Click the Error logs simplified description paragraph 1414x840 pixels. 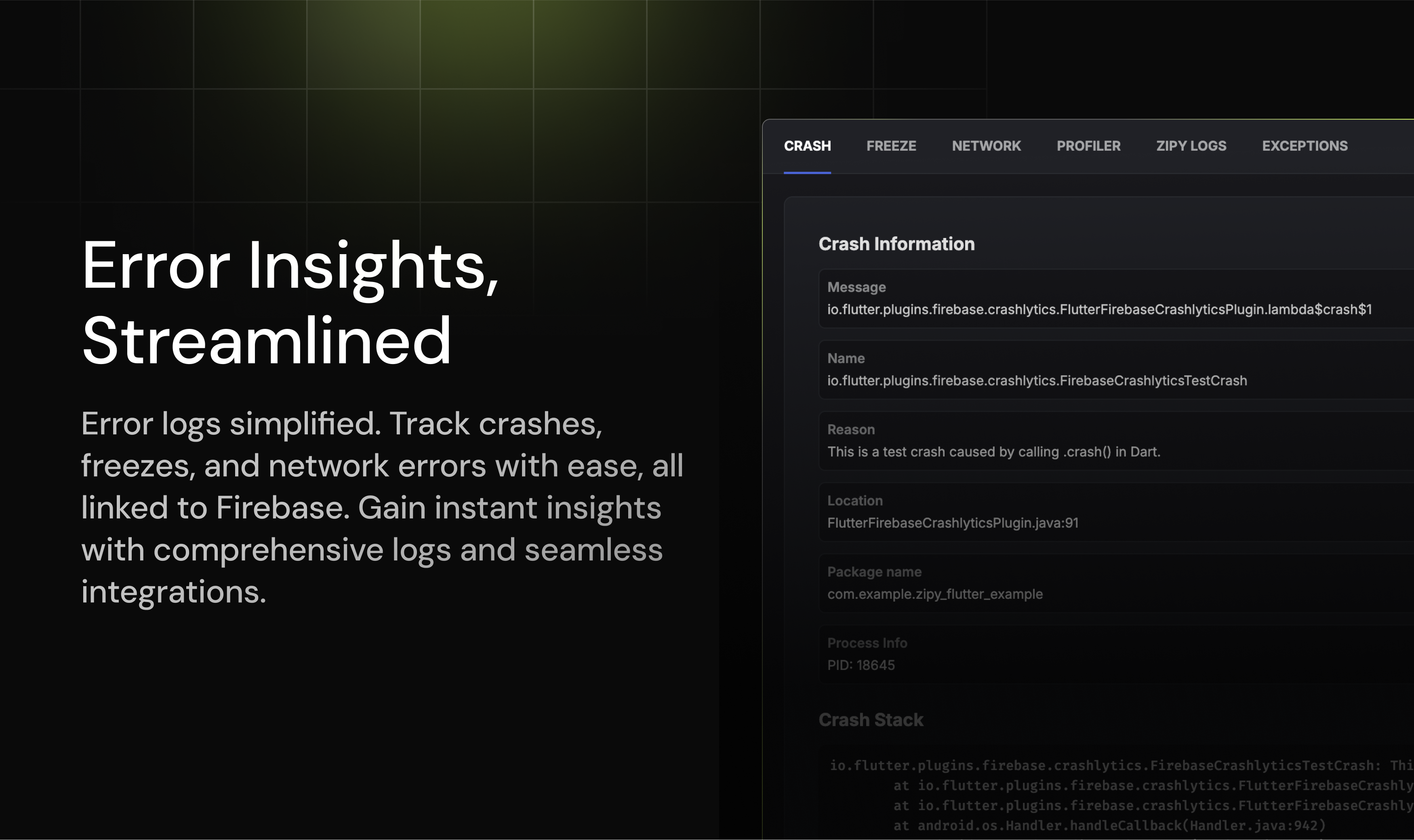[x=382, y=508]
